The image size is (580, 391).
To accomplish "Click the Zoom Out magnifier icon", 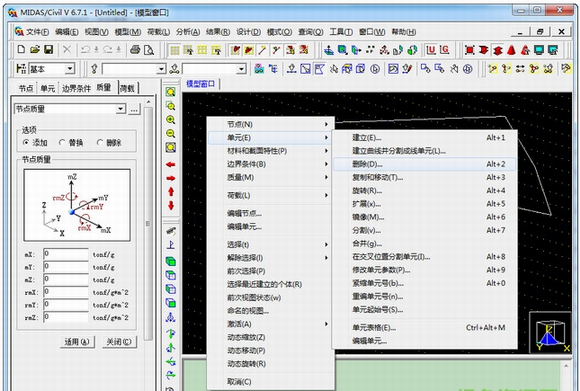I will coord(171,134).
